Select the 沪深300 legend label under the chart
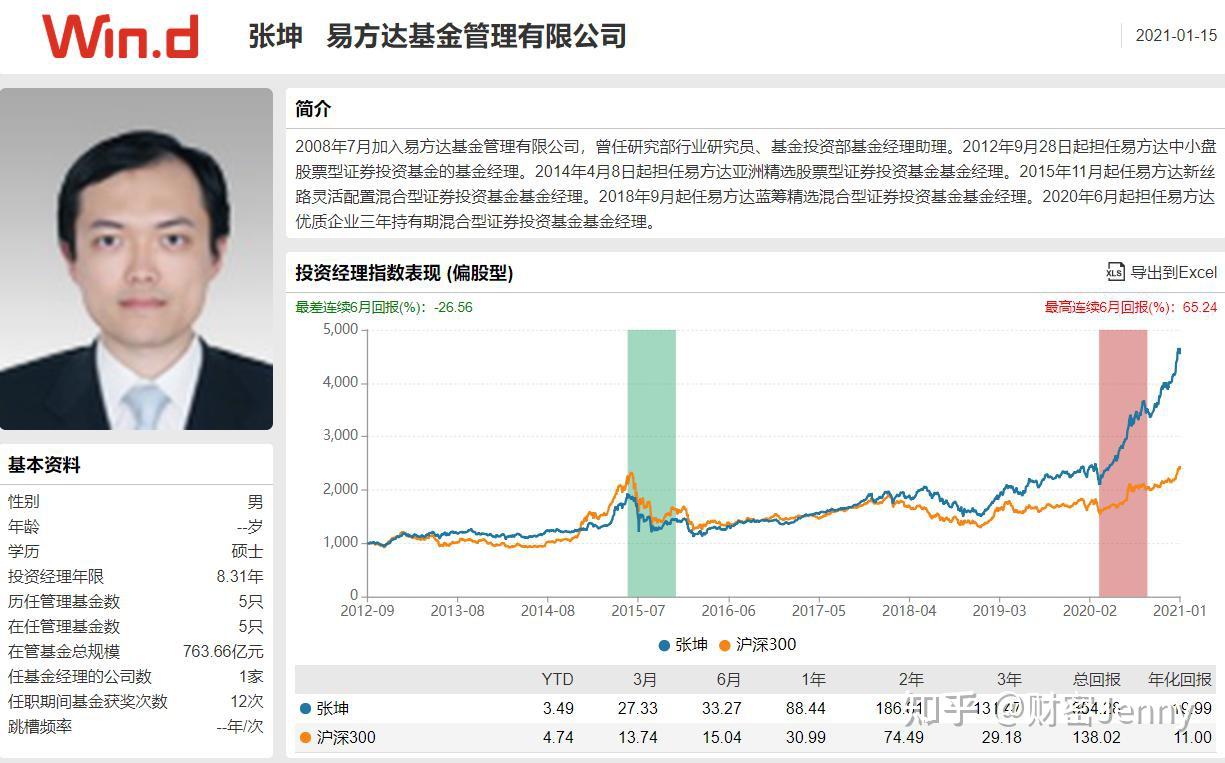The height and width of the screenshot is (763, 1225). tap(765, 645)
